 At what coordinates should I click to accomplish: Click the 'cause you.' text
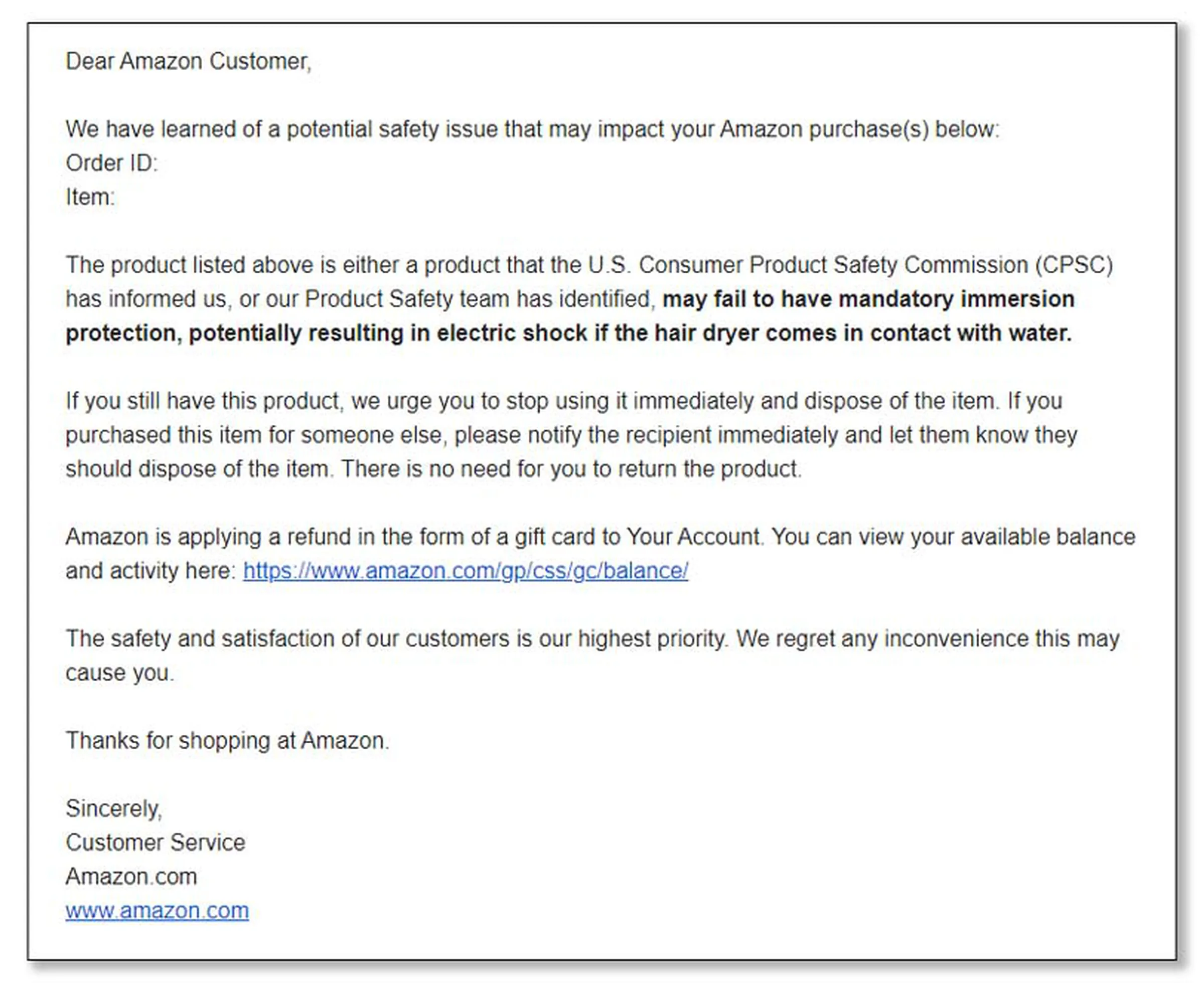(x=120, y=673)
